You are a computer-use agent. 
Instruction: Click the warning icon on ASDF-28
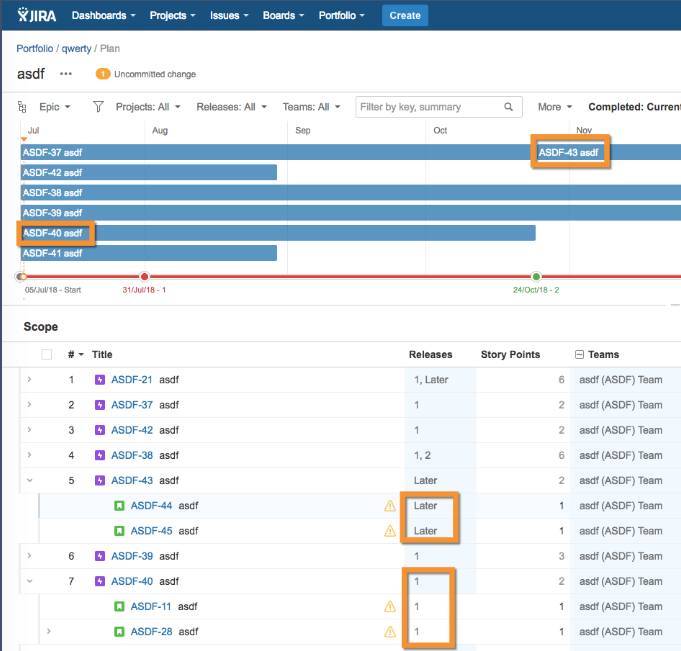390,631
